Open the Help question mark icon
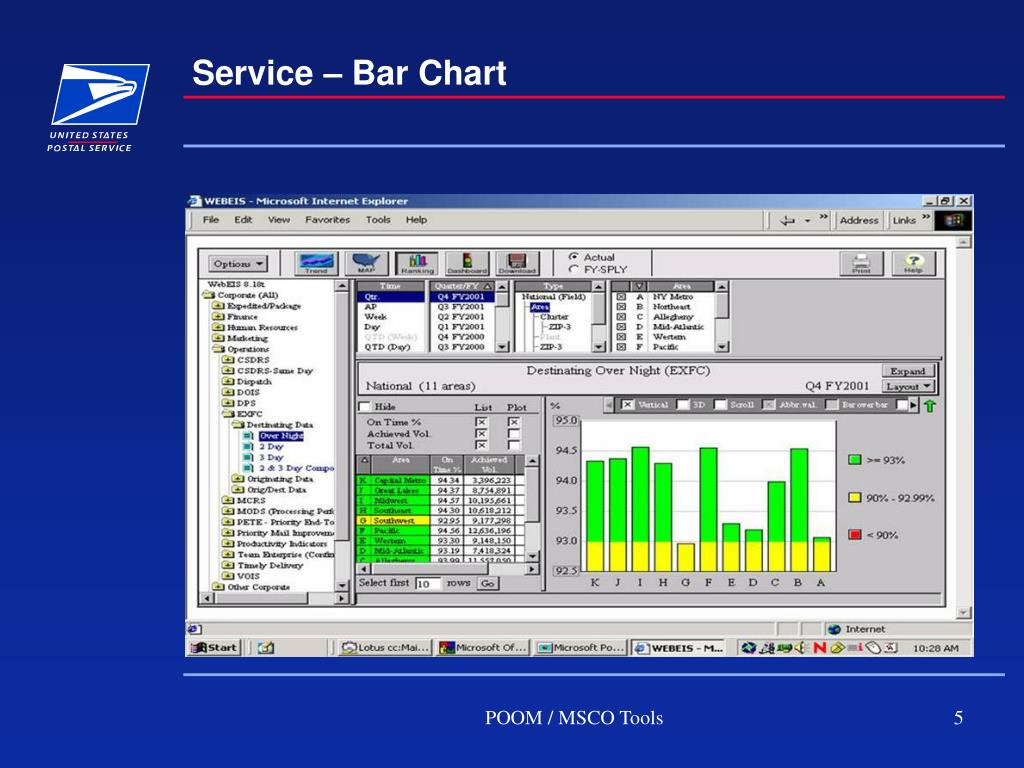This screenshot has width=1024, height=768. click(x=914, y=264)
